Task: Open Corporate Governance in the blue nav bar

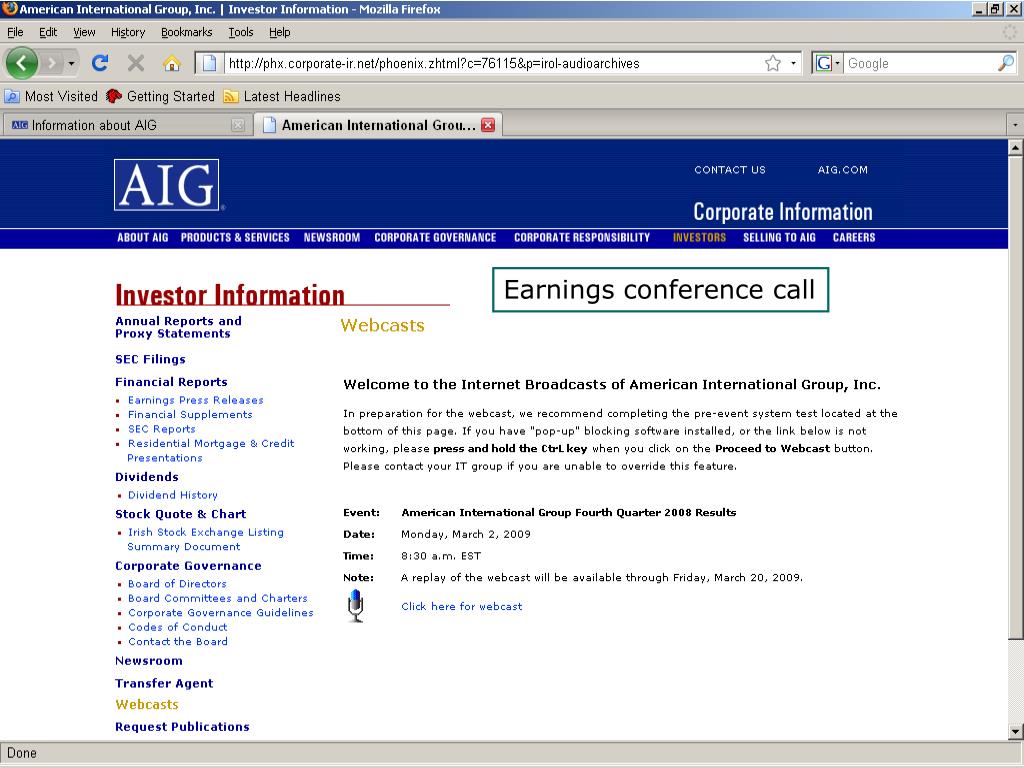Action: click(x=435, y=238)
